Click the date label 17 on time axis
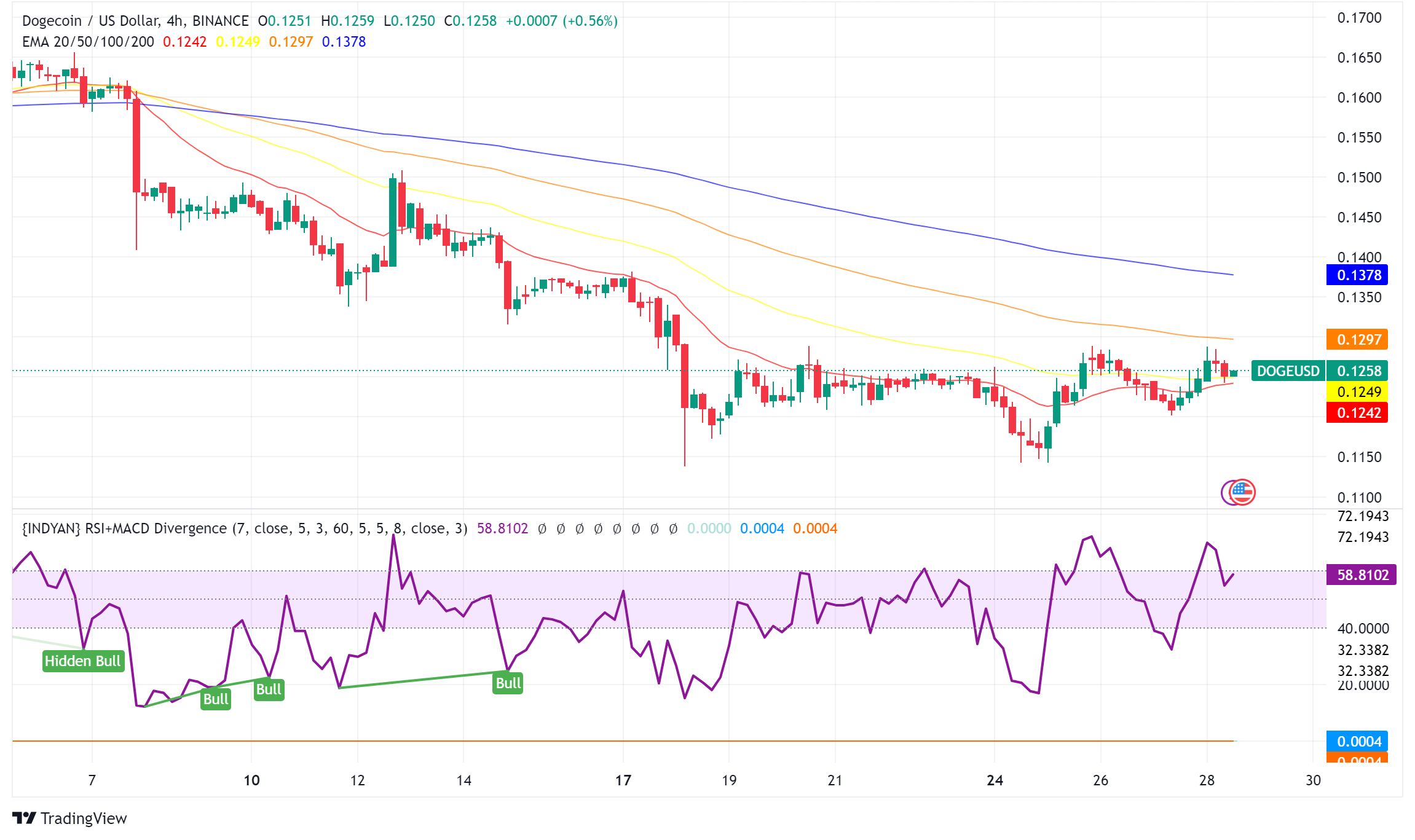Image resolution: width=1415 pixels, height=840 pixels. [623, 780]
